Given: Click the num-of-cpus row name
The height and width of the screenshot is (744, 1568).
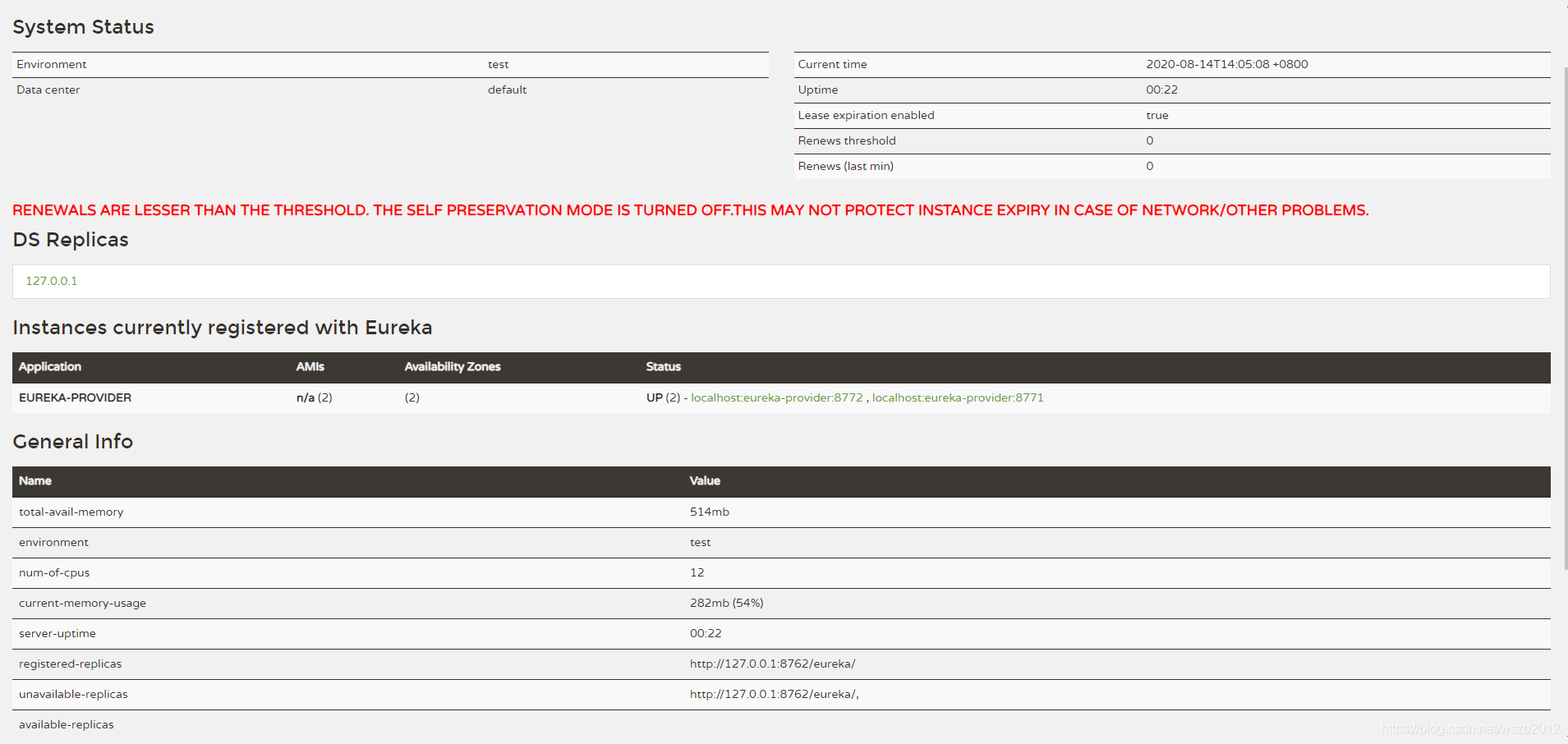Looking at the screenshot, I should (54, 573).
